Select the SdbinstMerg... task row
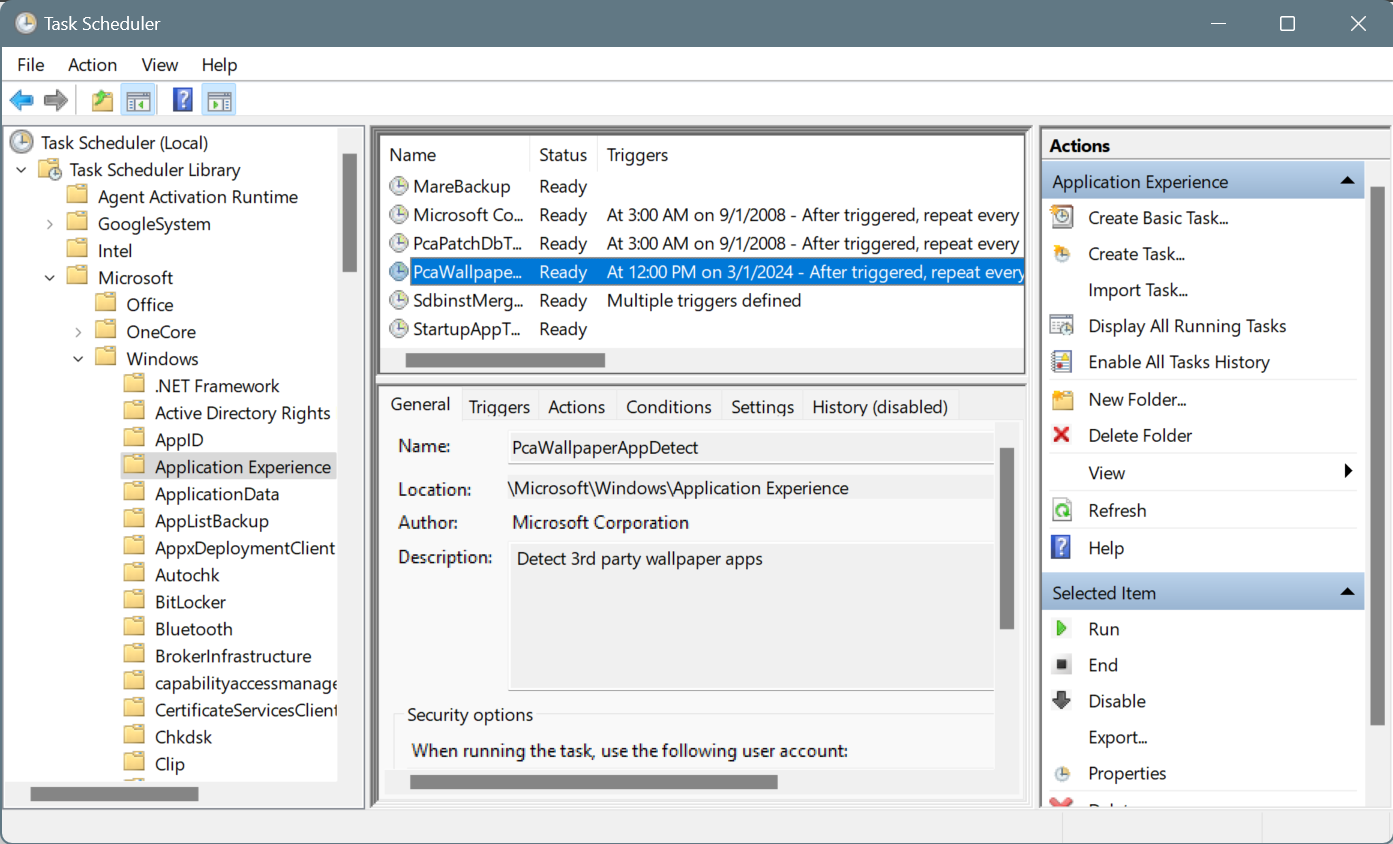Viewport: 1393px width, 844px height. click(x=703, y=300)
